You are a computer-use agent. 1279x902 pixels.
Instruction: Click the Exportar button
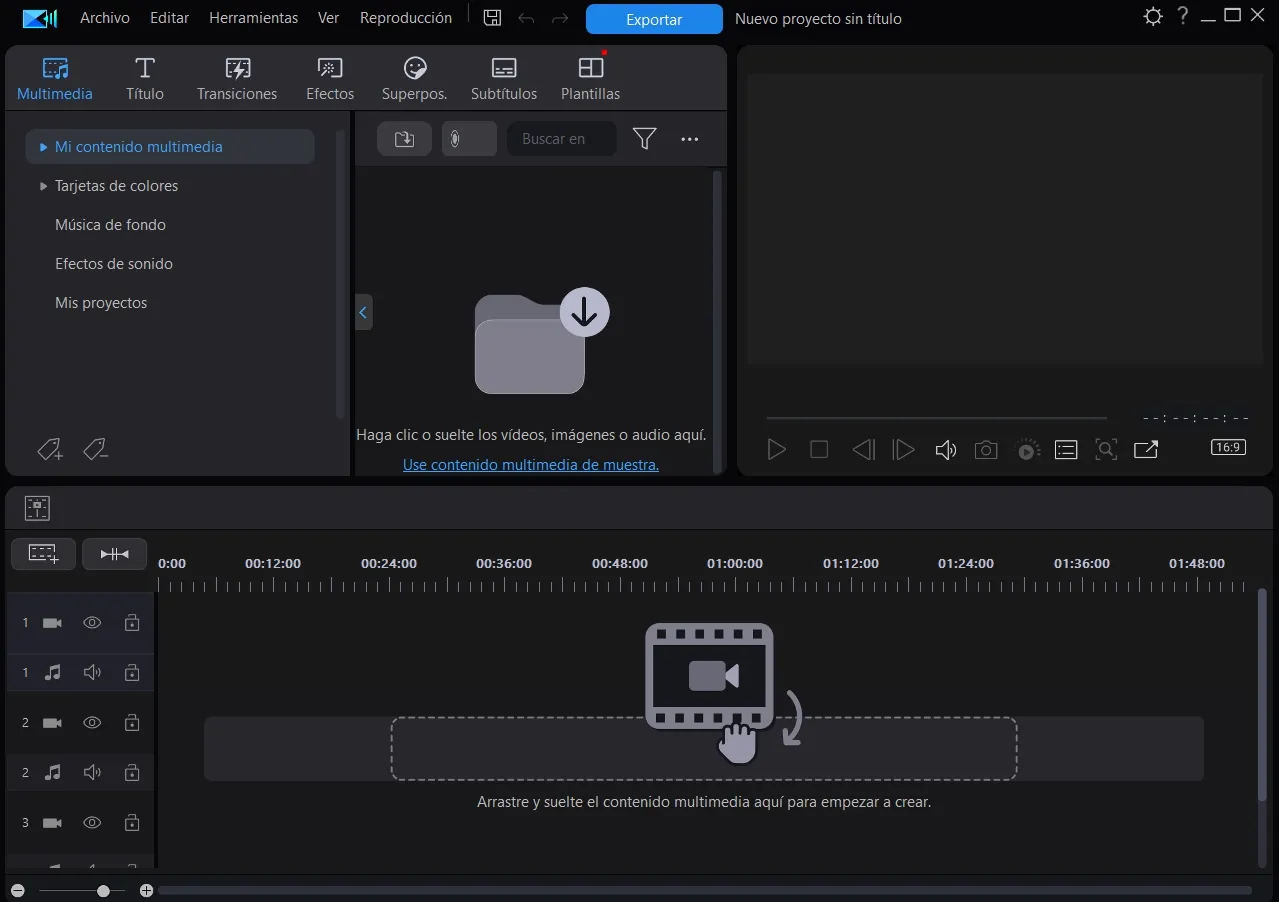(654, 19)
